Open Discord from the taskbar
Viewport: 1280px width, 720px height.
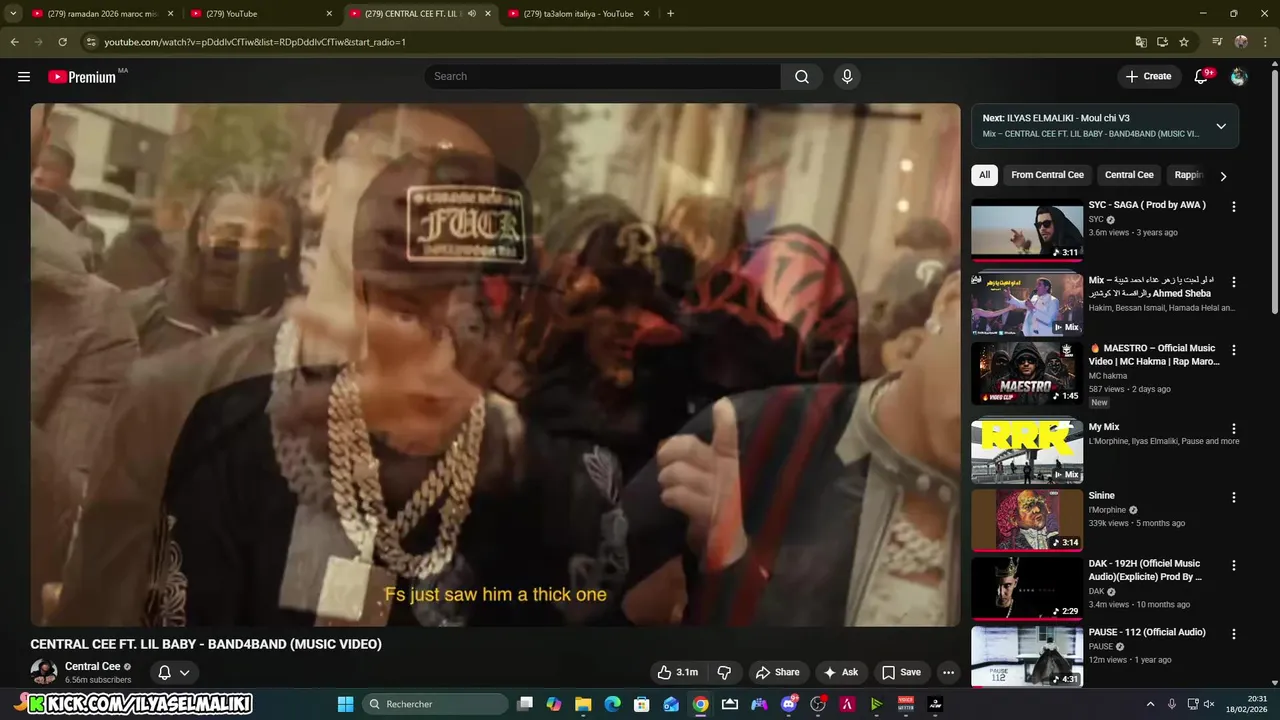pos(789,704)
